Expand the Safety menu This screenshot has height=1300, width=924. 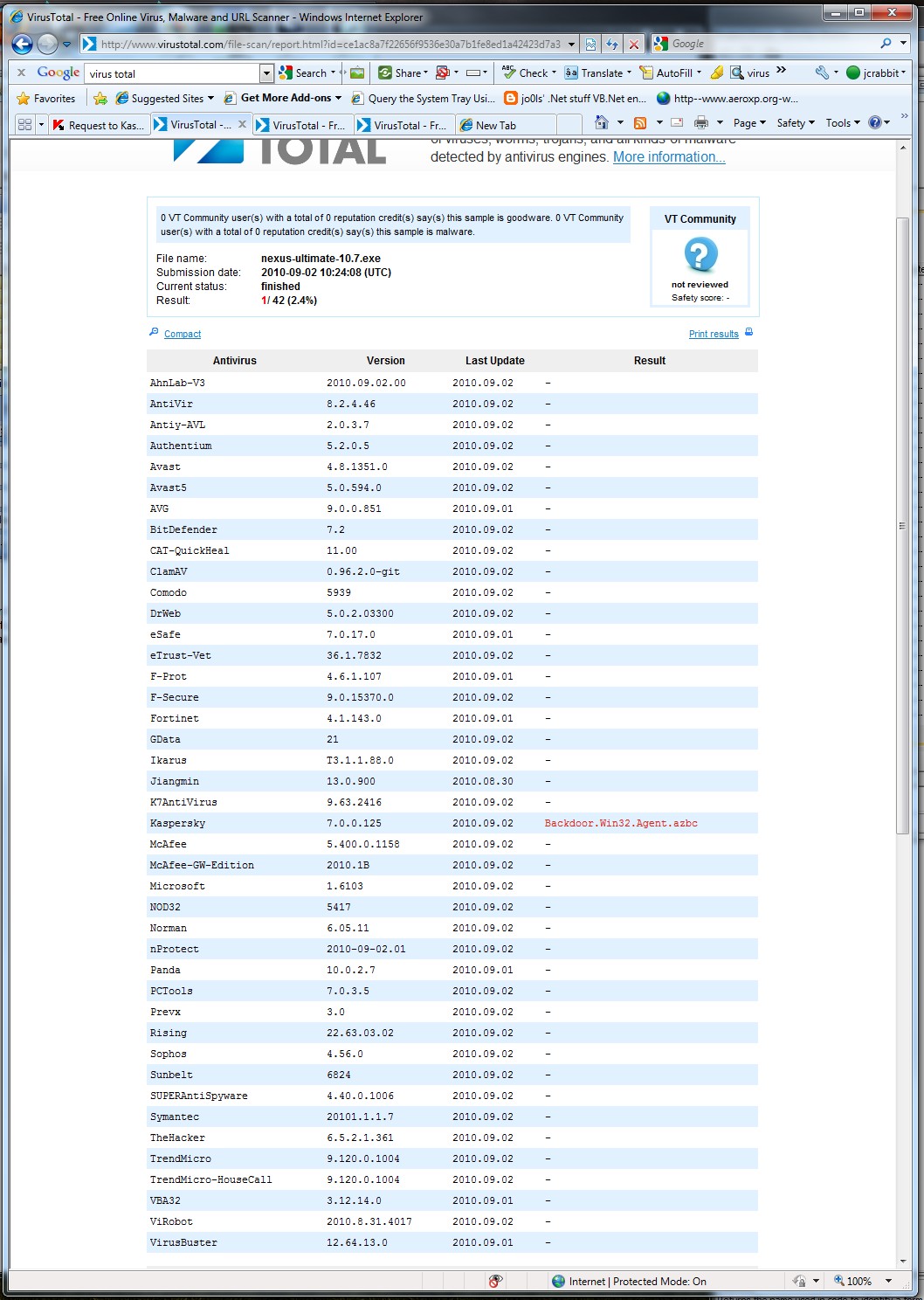tap(795, 123)
